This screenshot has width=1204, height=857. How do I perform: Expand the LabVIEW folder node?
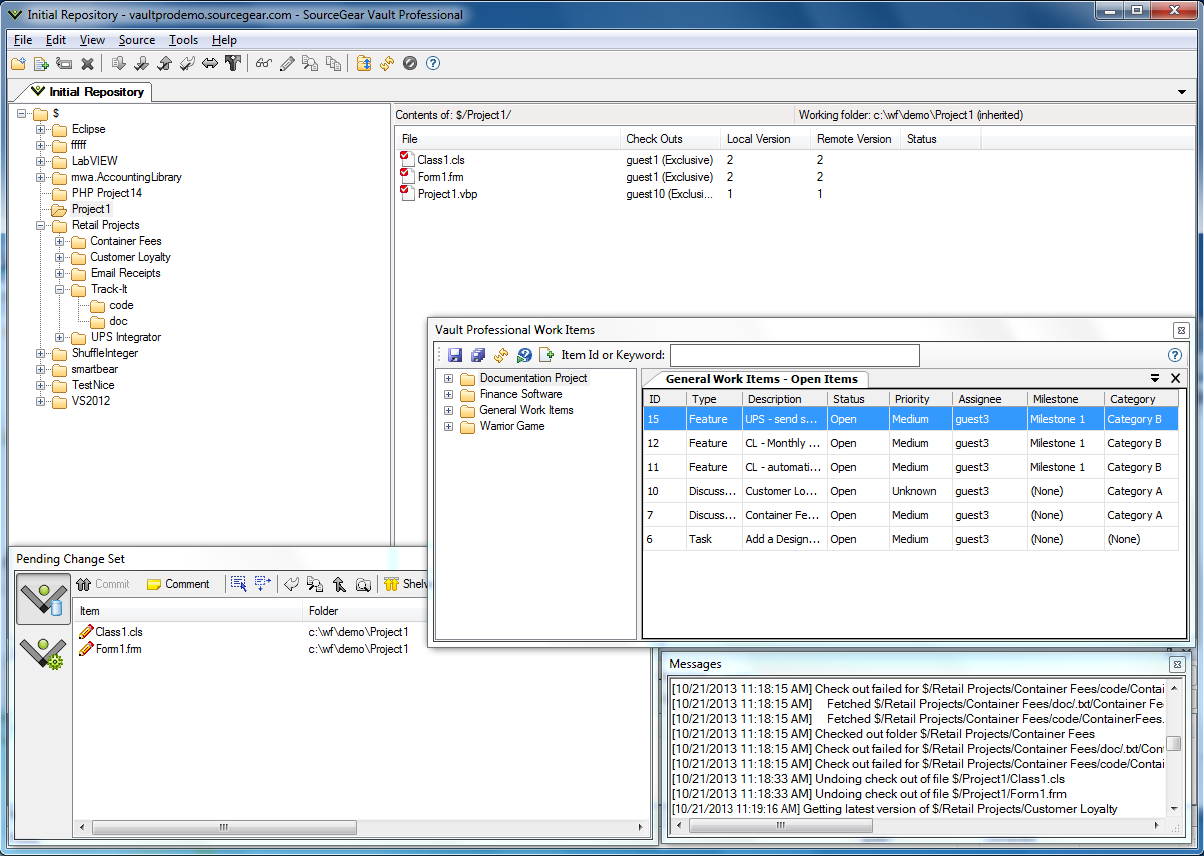[41, 161]
